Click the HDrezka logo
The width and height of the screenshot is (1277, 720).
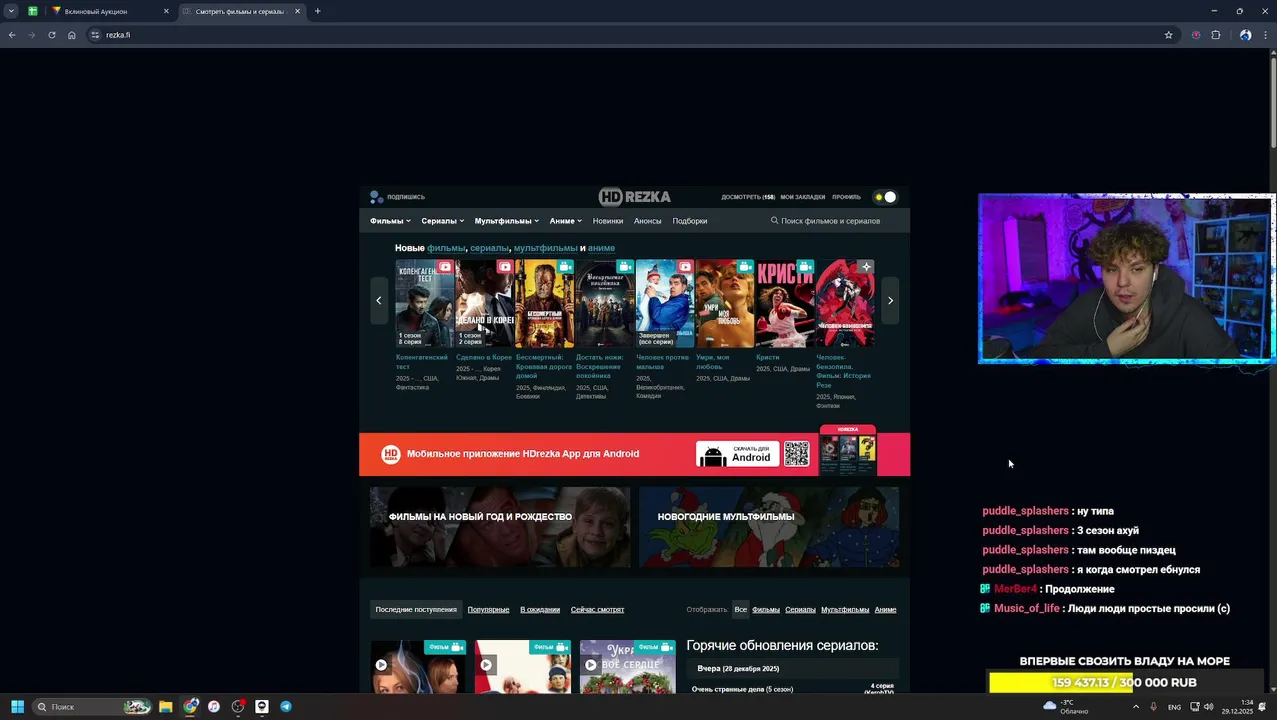[635, 197]
